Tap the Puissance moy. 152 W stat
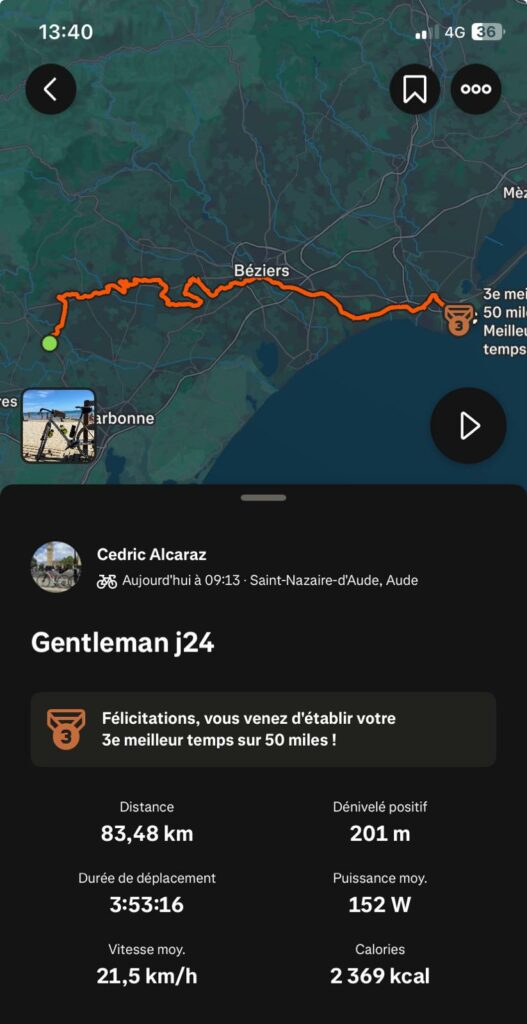The width and height of the screenshot is (527, 1024). pos(380,895)
